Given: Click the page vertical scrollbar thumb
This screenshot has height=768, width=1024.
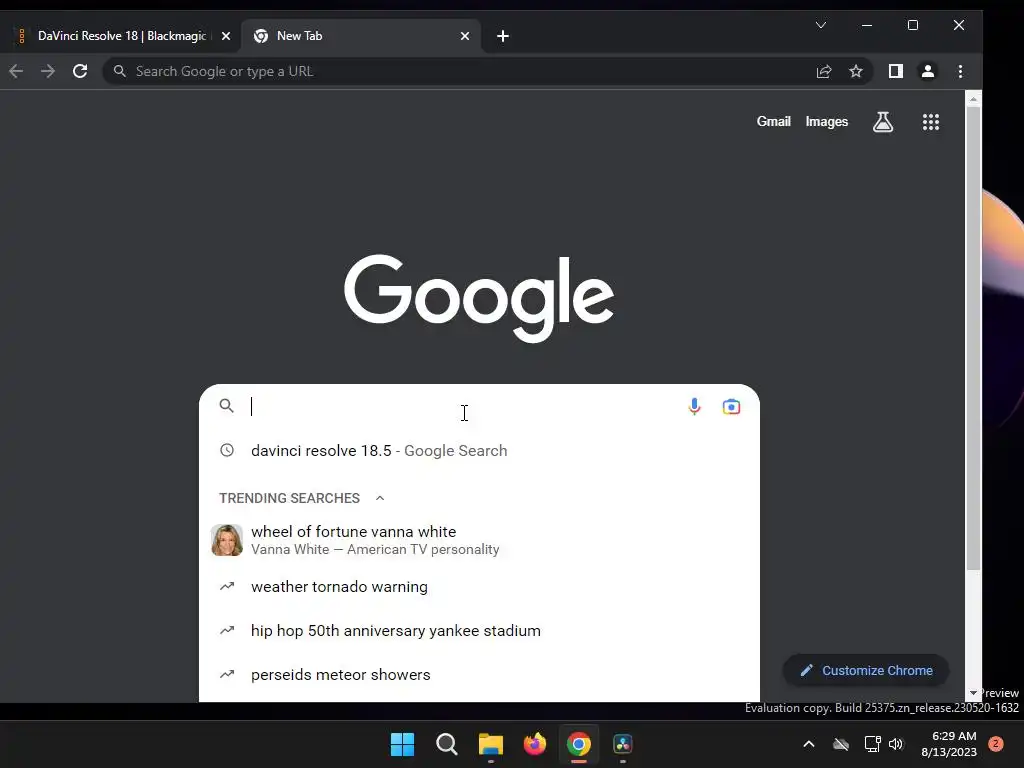Looking at the screenshot, I should click(973, 338).
